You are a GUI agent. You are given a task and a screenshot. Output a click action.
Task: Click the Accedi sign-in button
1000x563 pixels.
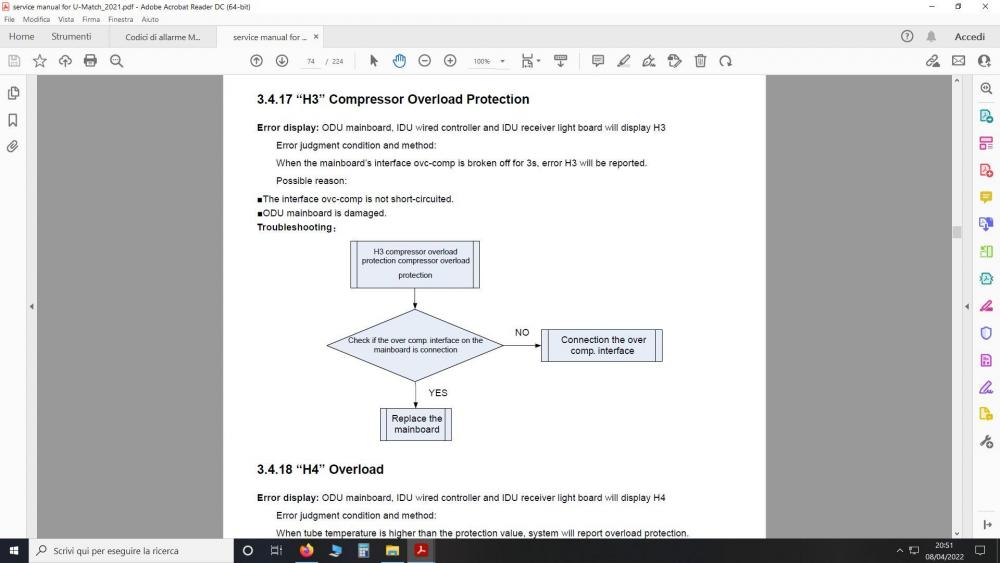[969, 37]
